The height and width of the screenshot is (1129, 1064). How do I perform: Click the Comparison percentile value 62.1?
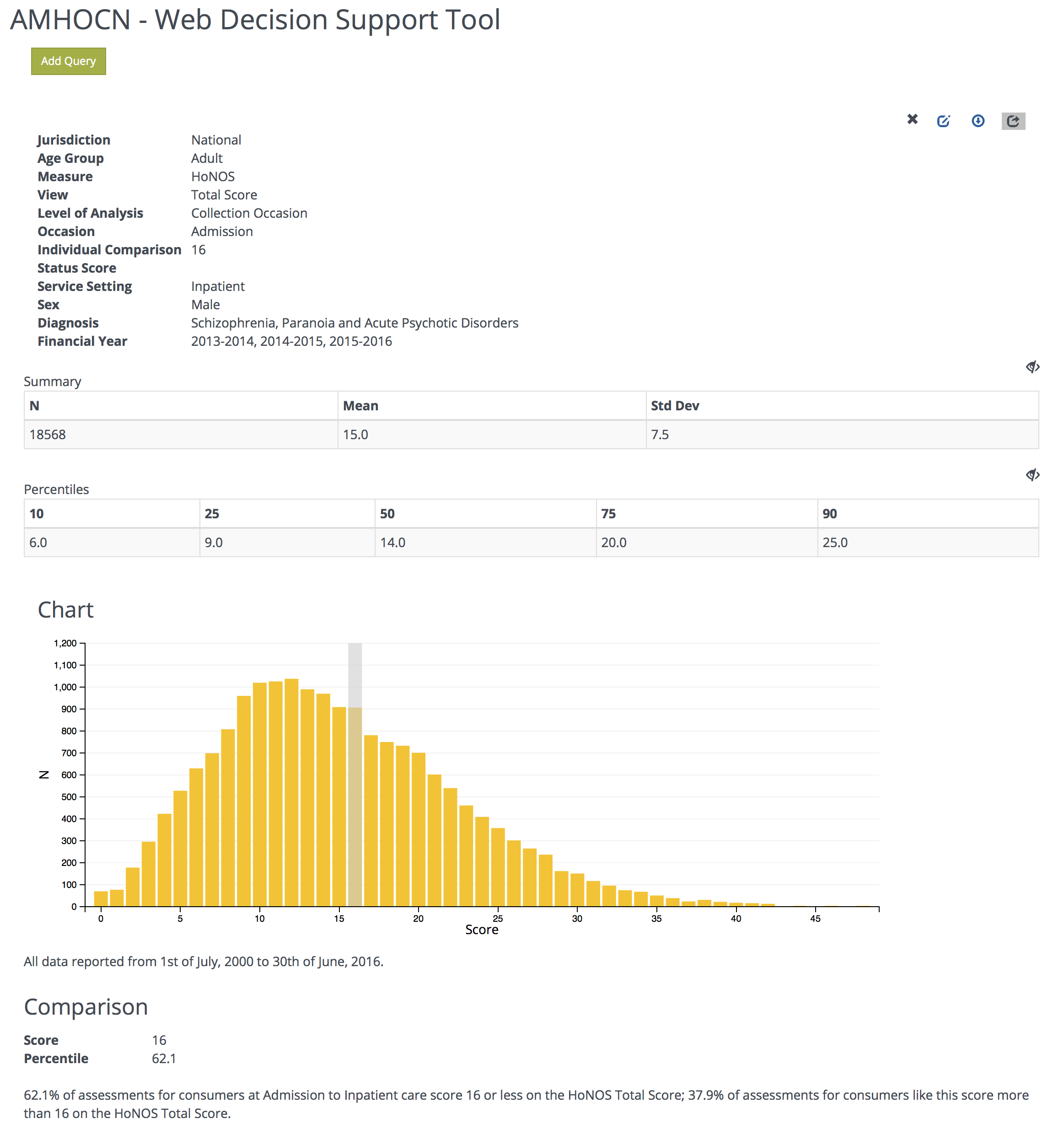tap(163, 1058)
